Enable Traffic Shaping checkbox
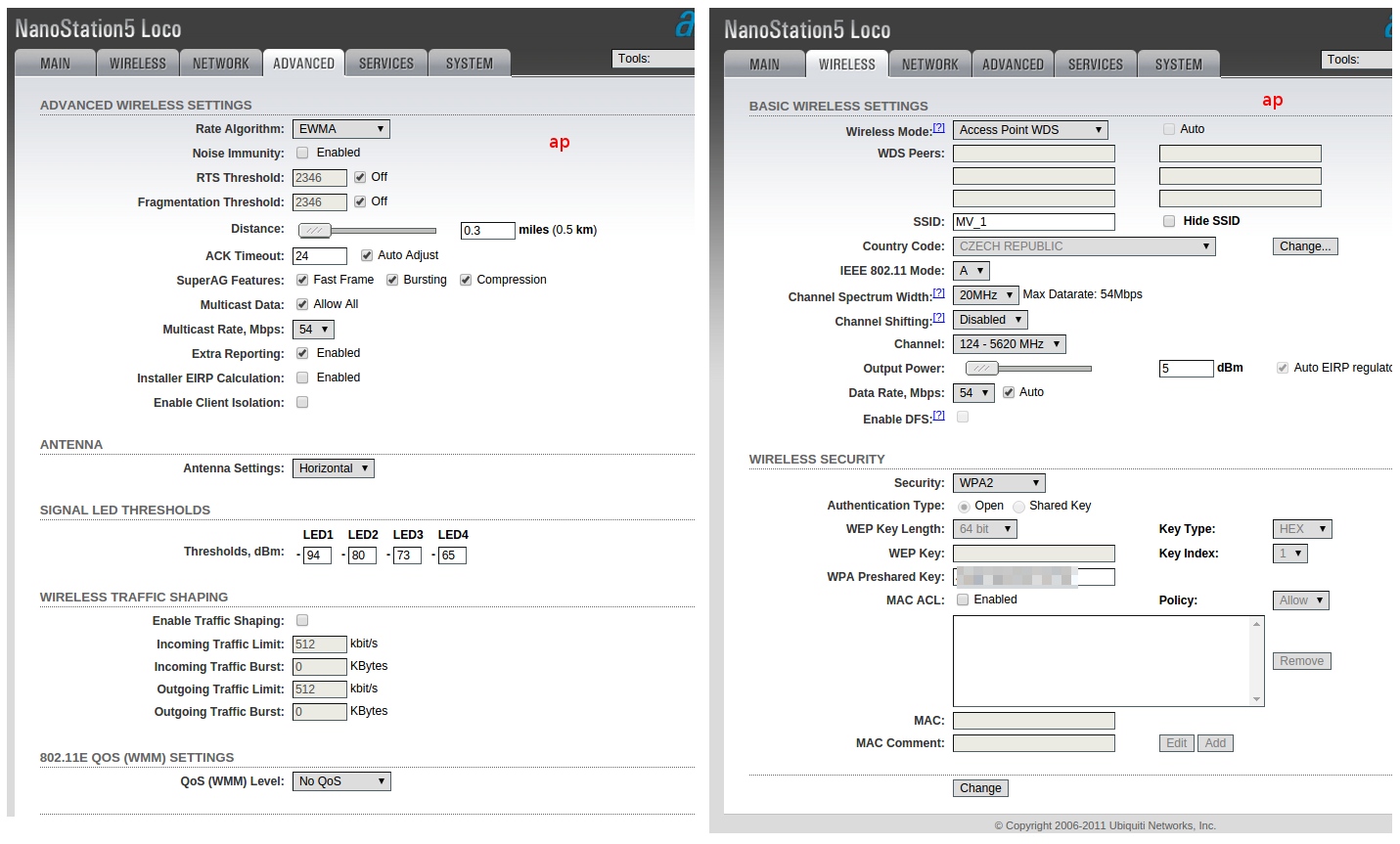 [x=302, y=620]
